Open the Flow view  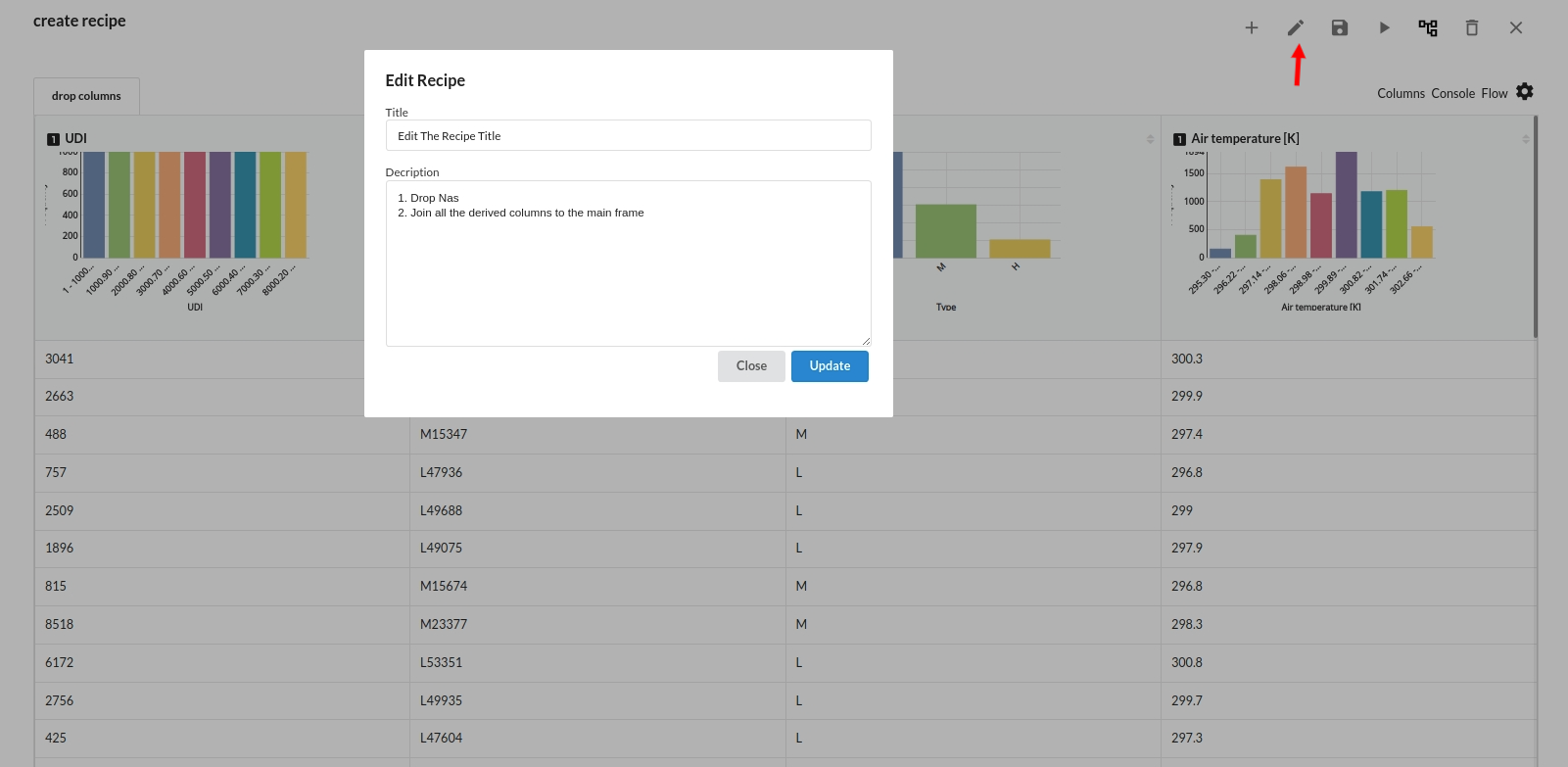pos(1494,93)
